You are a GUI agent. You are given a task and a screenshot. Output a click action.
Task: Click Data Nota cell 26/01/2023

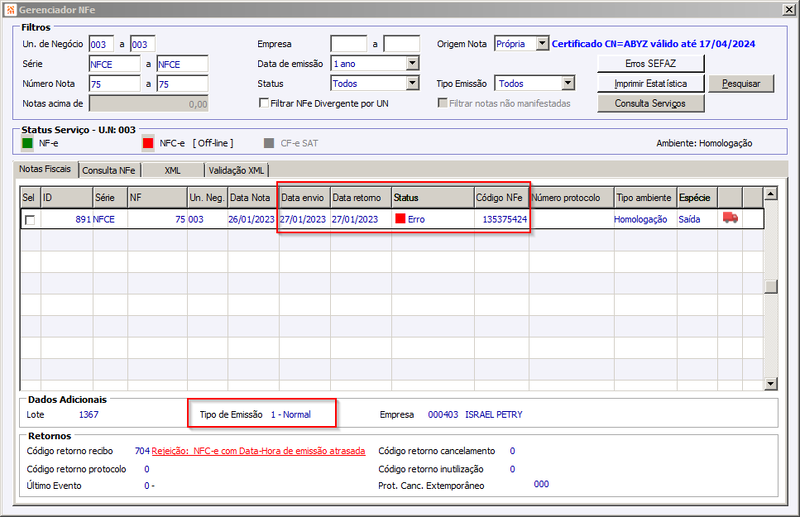251,219
